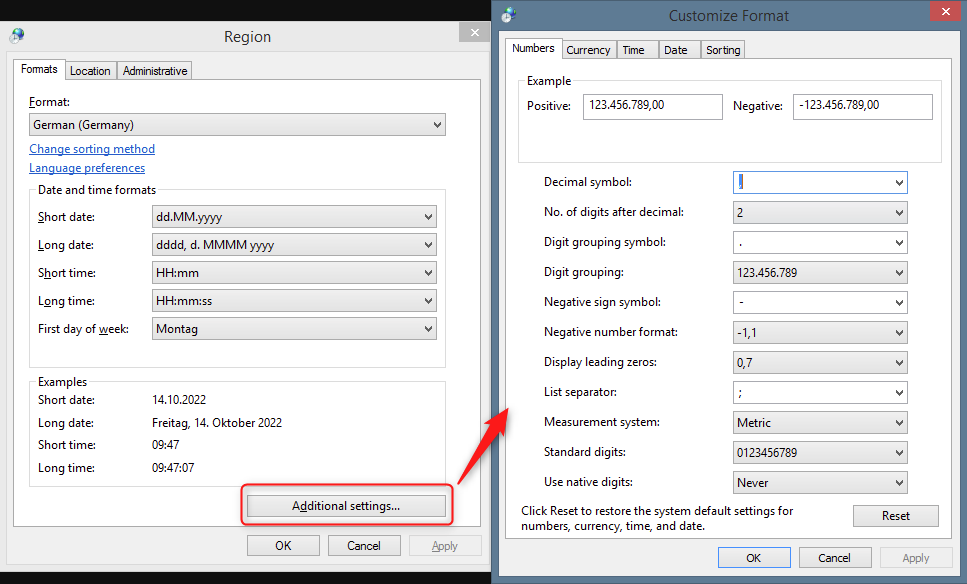Click the Additional settings button
The width and height of the screenshot is (967, 584).
(x=346, y=506)
